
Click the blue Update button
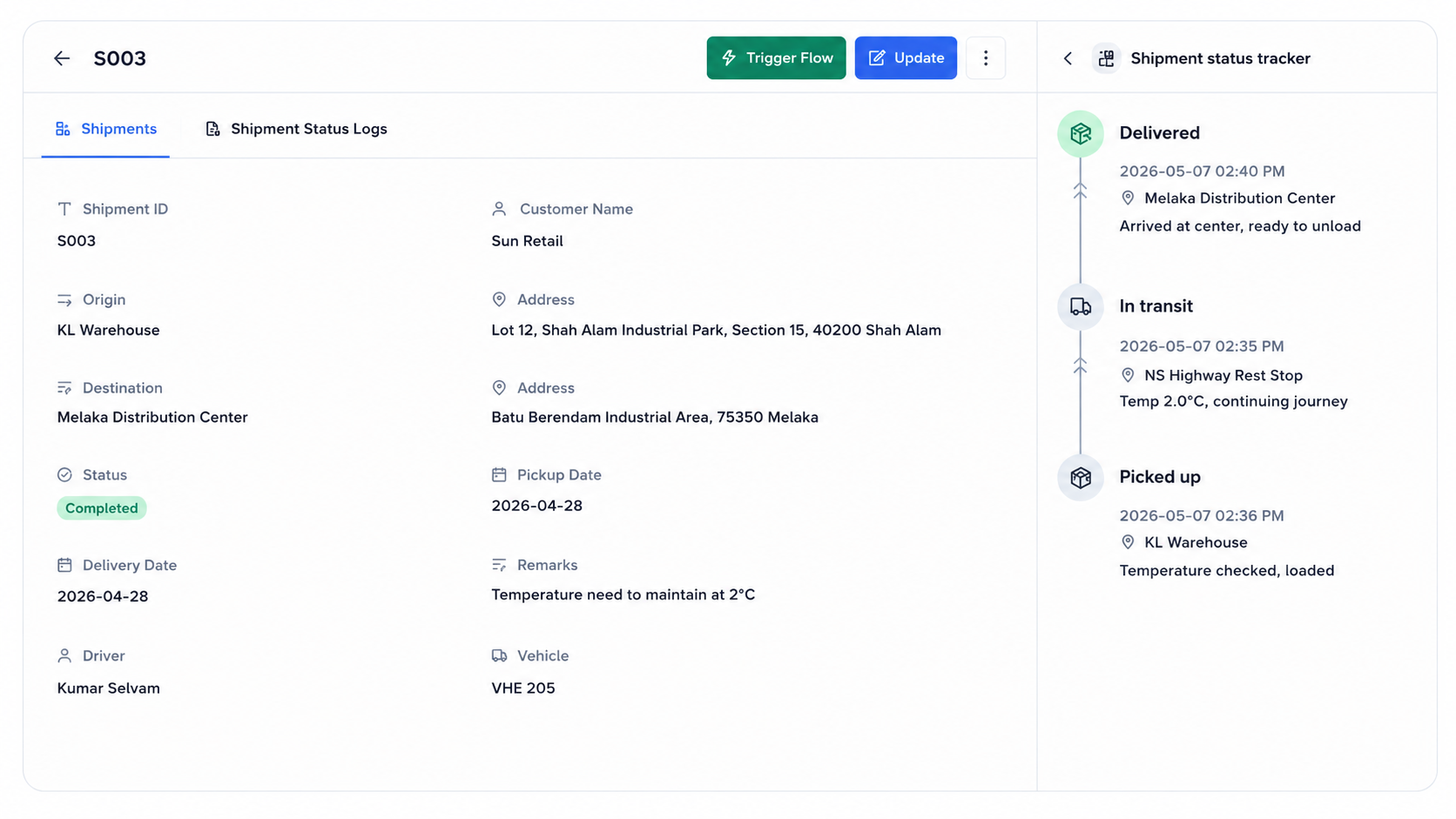point(906,58)
